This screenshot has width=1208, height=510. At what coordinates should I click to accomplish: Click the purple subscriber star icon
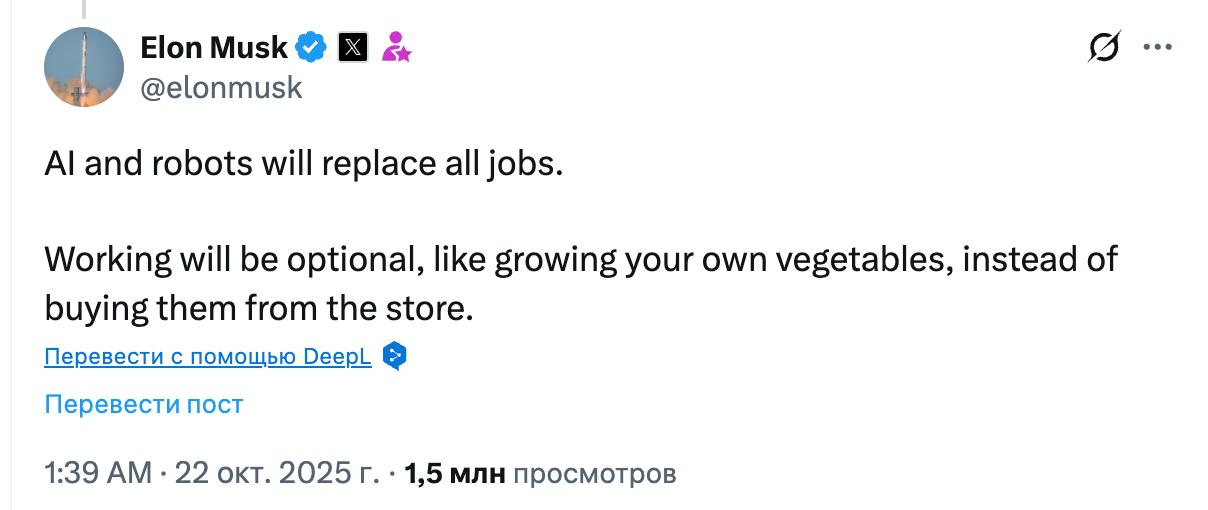pos(397,47)
